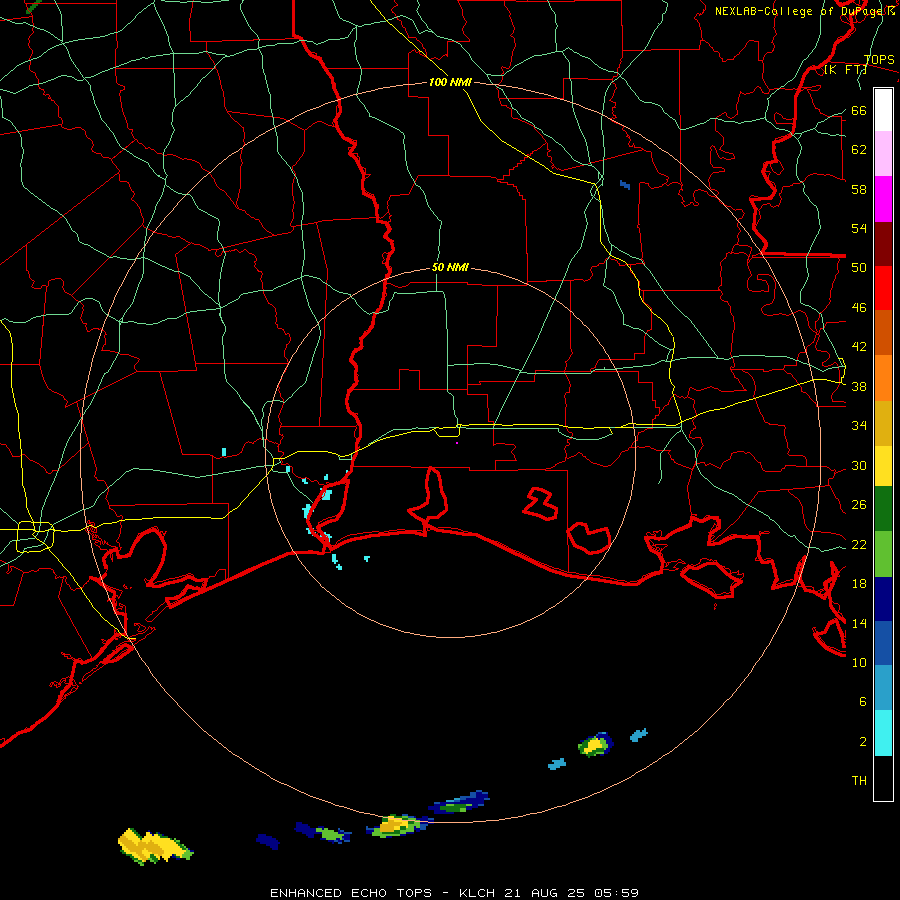Click the legend value "18"
Viewport: 900px width, 900px height.
[859, 584]
